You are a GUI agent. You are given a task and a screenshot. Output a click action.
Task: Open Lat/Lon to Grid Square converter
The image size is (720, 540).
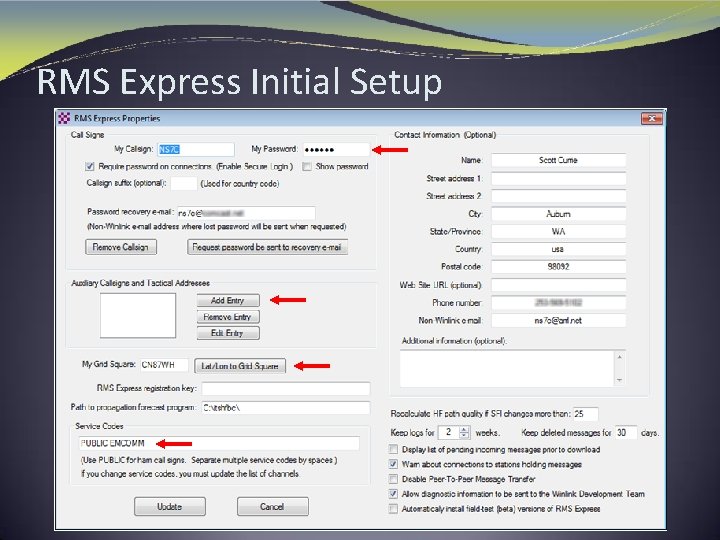pyautogui.click(x=240, y=366)
